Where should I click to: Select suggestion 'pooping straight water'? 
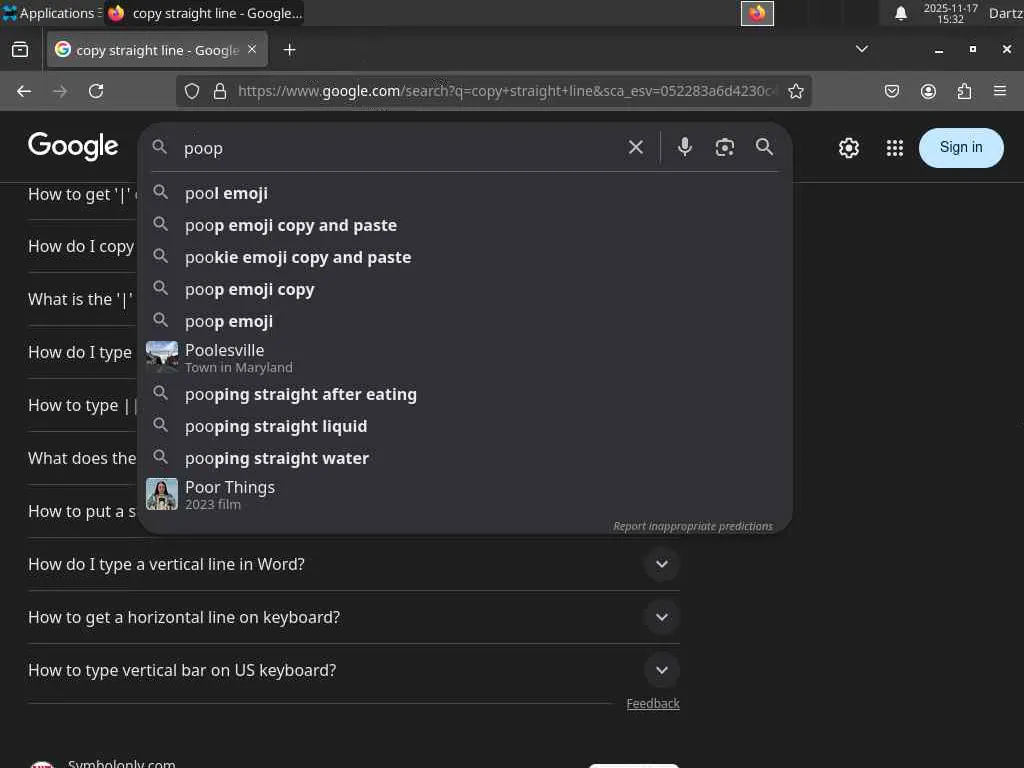pyautogui.click(x=465, y=458)
